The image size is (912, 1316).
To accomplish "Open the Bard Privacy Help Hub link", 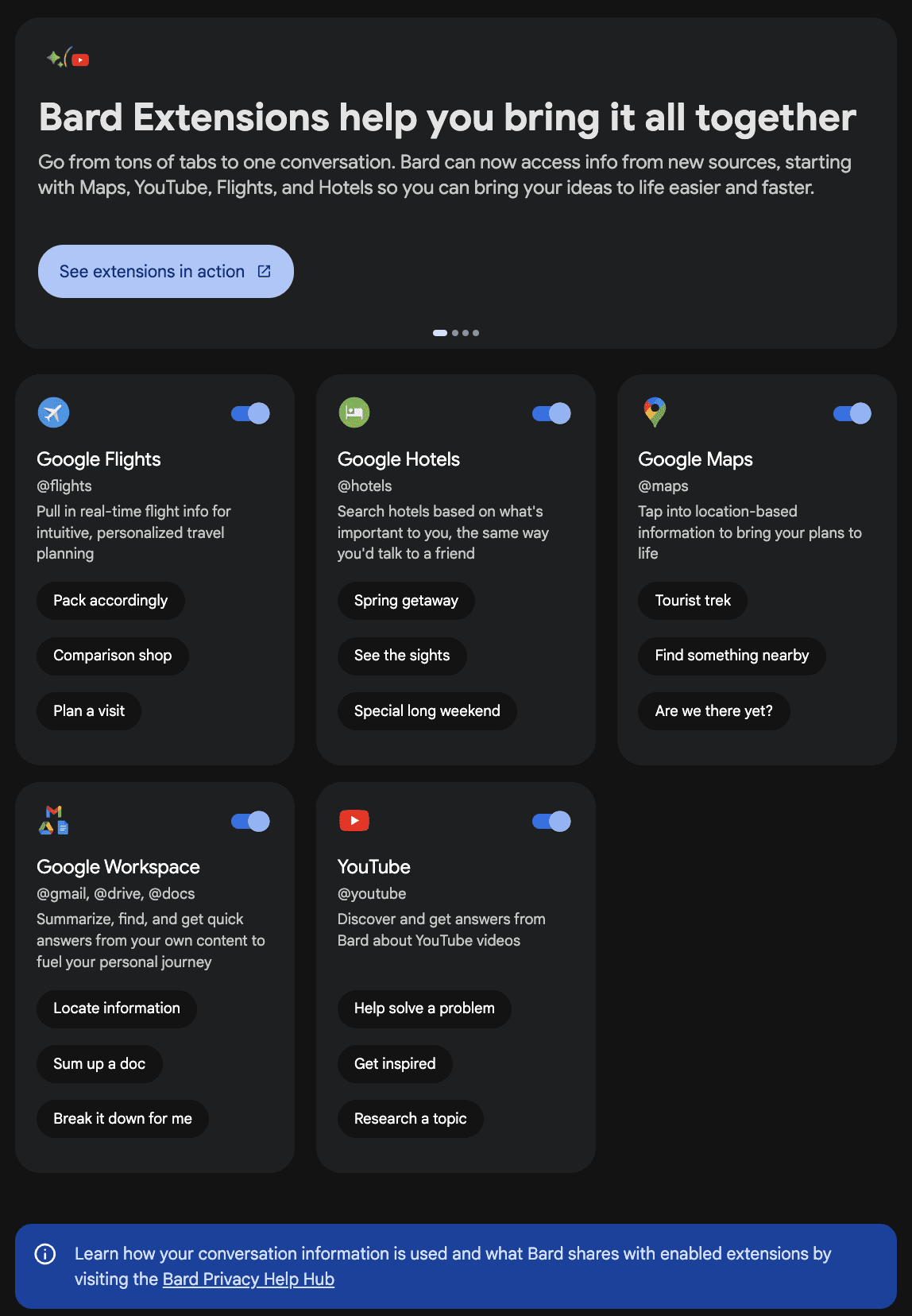I will [x=248, y=1279].
